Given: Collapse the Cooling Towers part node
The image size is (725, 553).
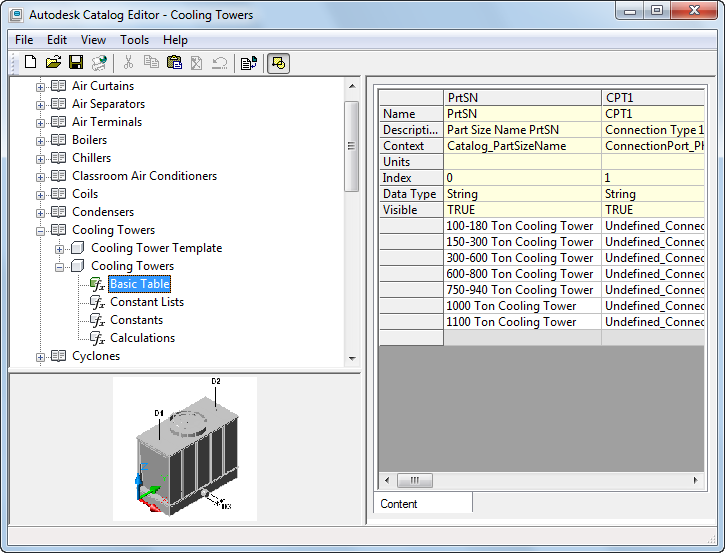Looking at the screenshot, I should pyautogui.click(x=59, y=267).
